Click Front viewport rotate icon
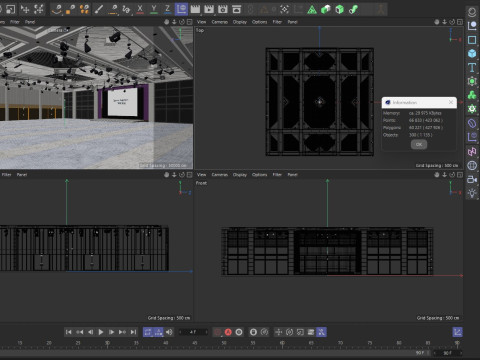The width and height of the screenshot is (480, 360). click(452, 175)
